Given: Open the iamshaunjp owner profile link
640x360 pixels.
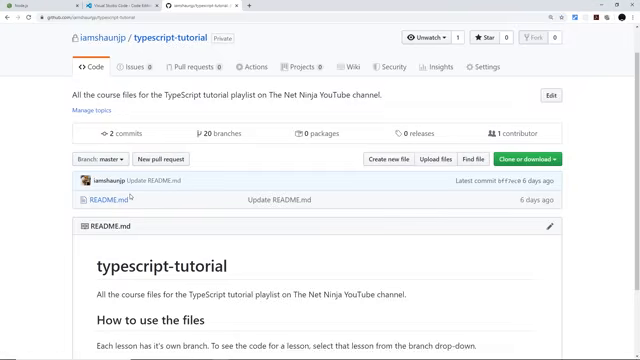Looking at the screenshot, I should [103, 38].
